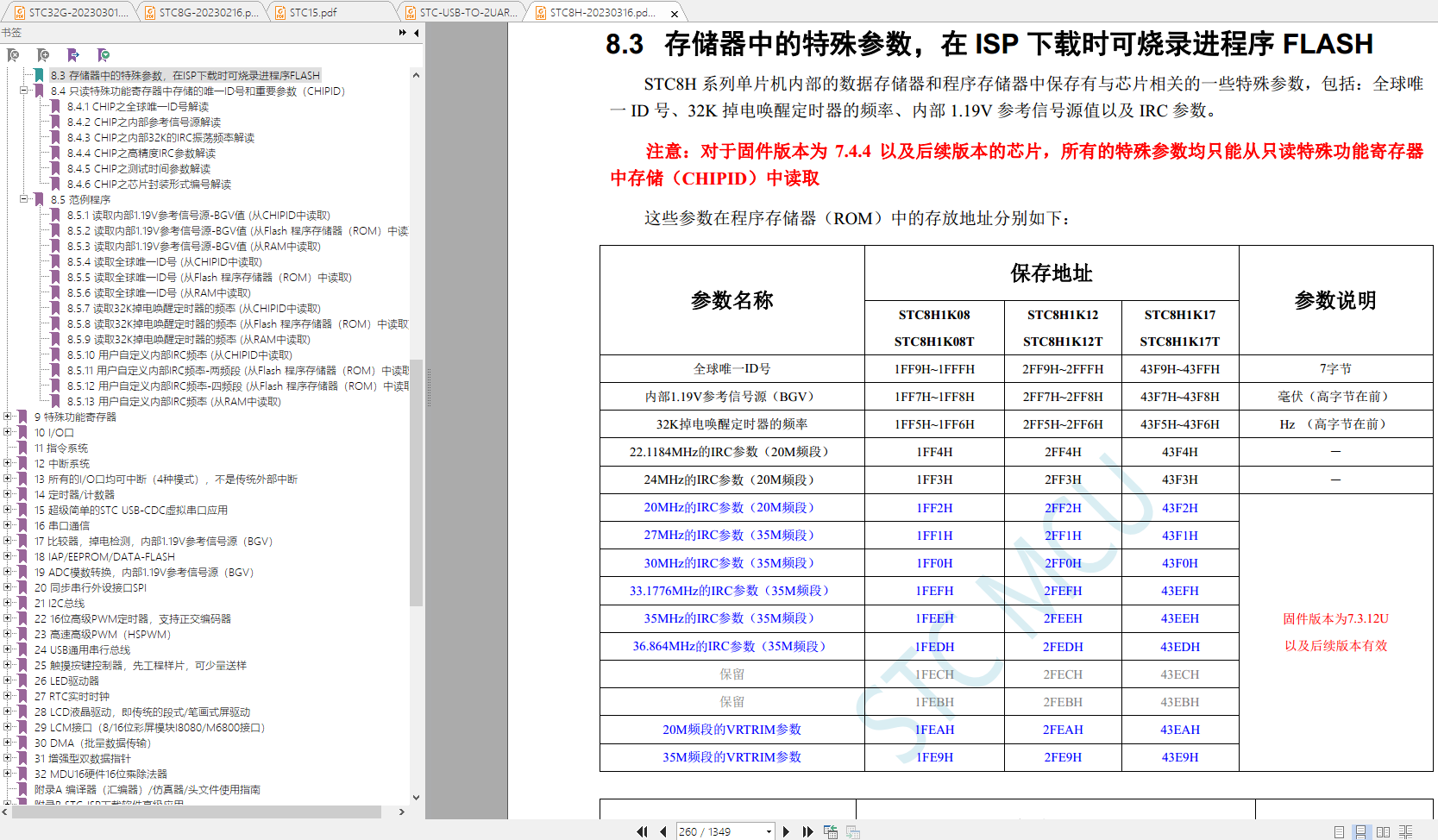Click the STC15.pdf tab file icon
The width and height of the screenshot is (1438, 840).
(x=280, y=13)
